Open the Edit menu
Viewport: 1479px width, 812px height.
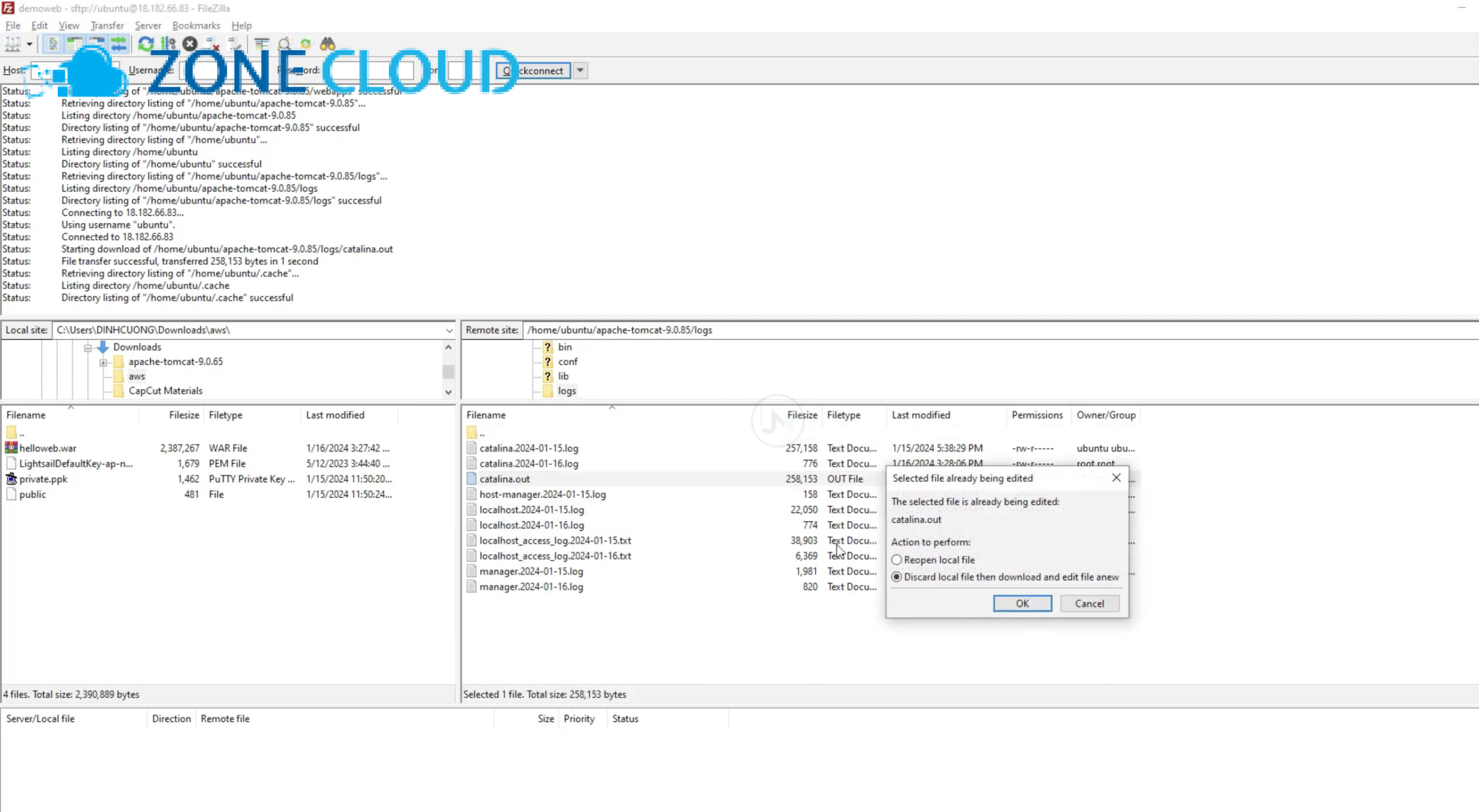[x=39, y=25]
